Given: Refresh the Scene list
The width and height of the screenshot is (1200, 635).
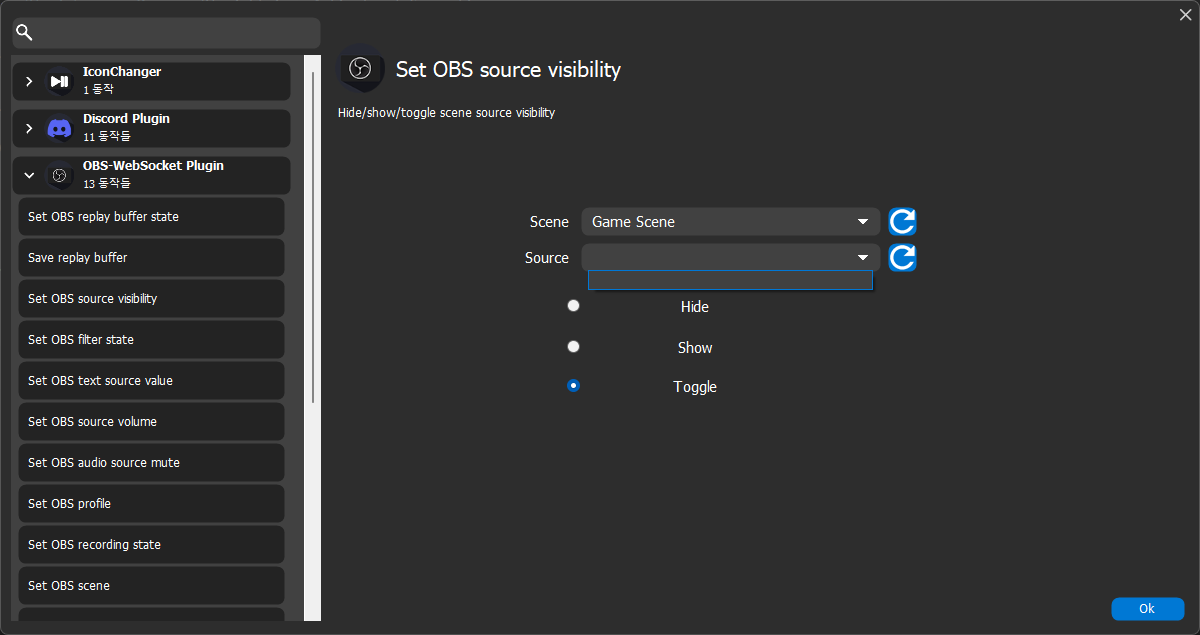Looking at the screenshot, I should point(901,221).
